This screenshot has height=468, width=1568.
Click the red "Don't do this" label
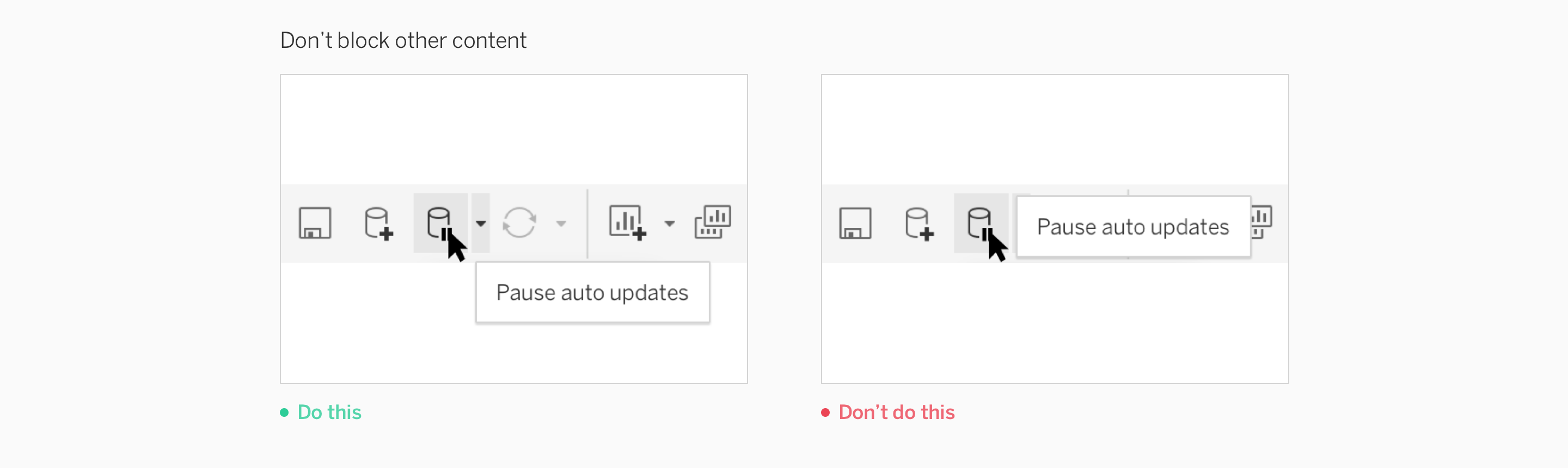897,412
